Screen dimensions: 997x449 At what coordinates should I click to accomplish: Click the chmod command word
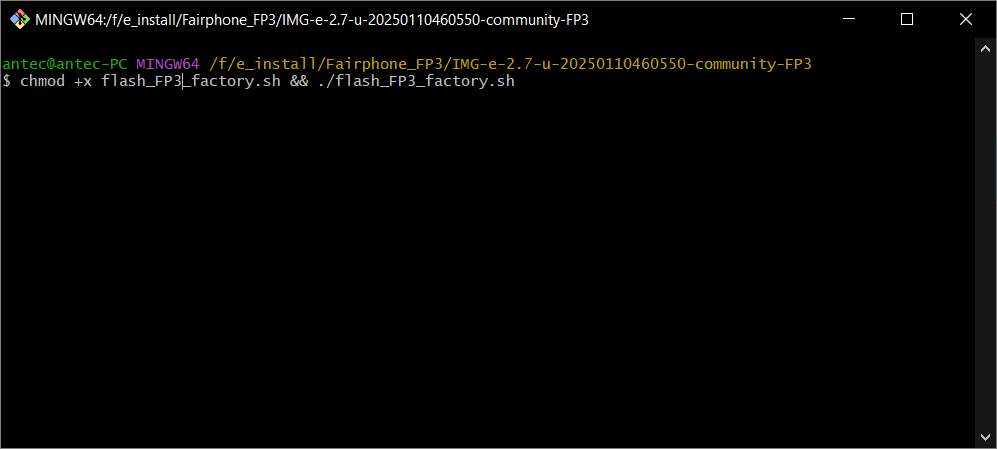(x=41, y=81)
